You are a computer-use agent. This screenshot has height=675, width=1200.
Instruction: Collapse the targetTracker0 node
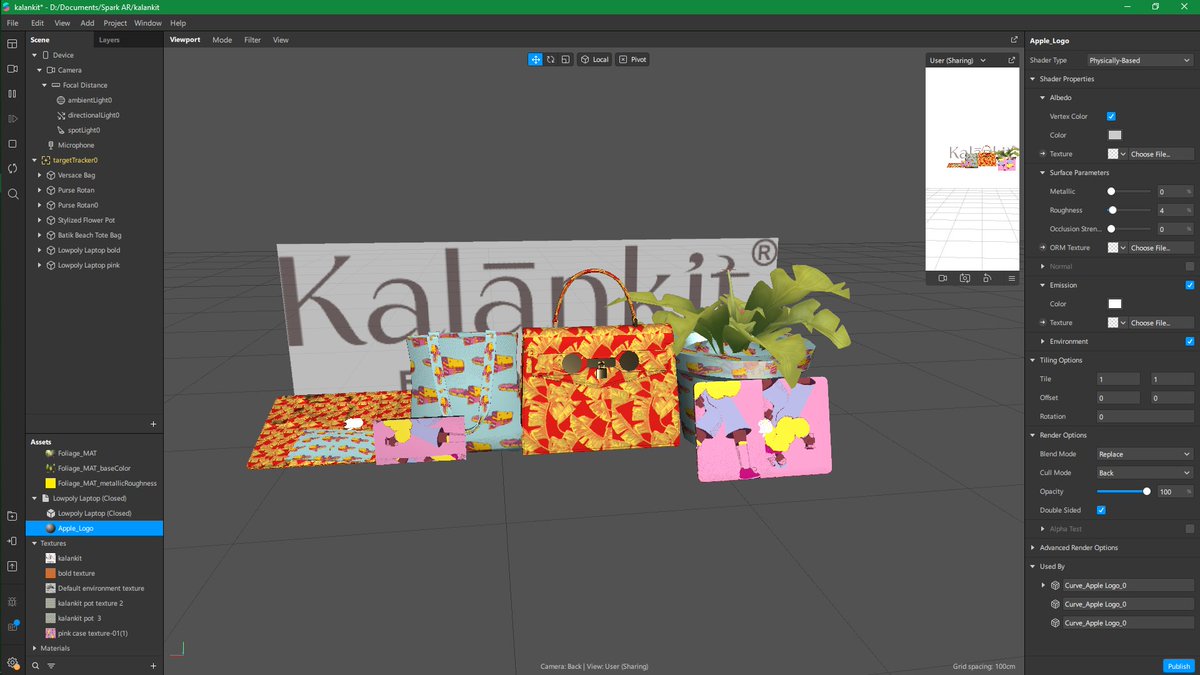click(34, 160)
